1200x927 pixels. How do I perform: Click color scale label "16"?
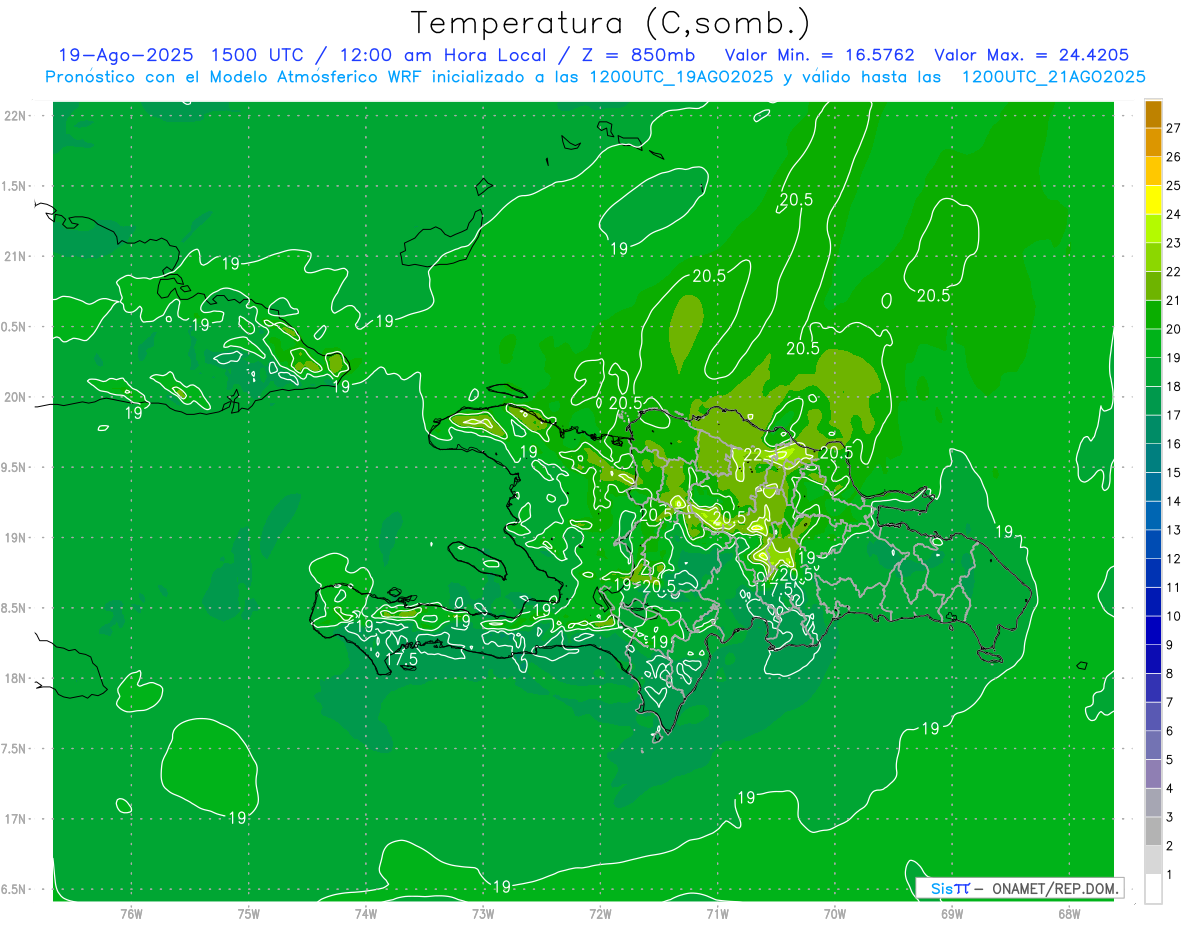[x=1173, y=444]
